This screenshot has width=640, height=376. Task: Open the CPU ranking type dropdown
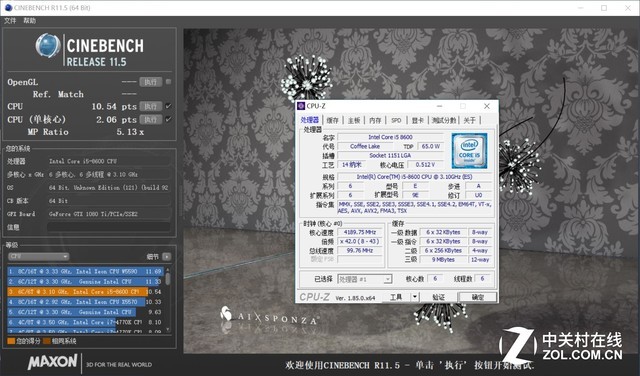pos(38,256)
